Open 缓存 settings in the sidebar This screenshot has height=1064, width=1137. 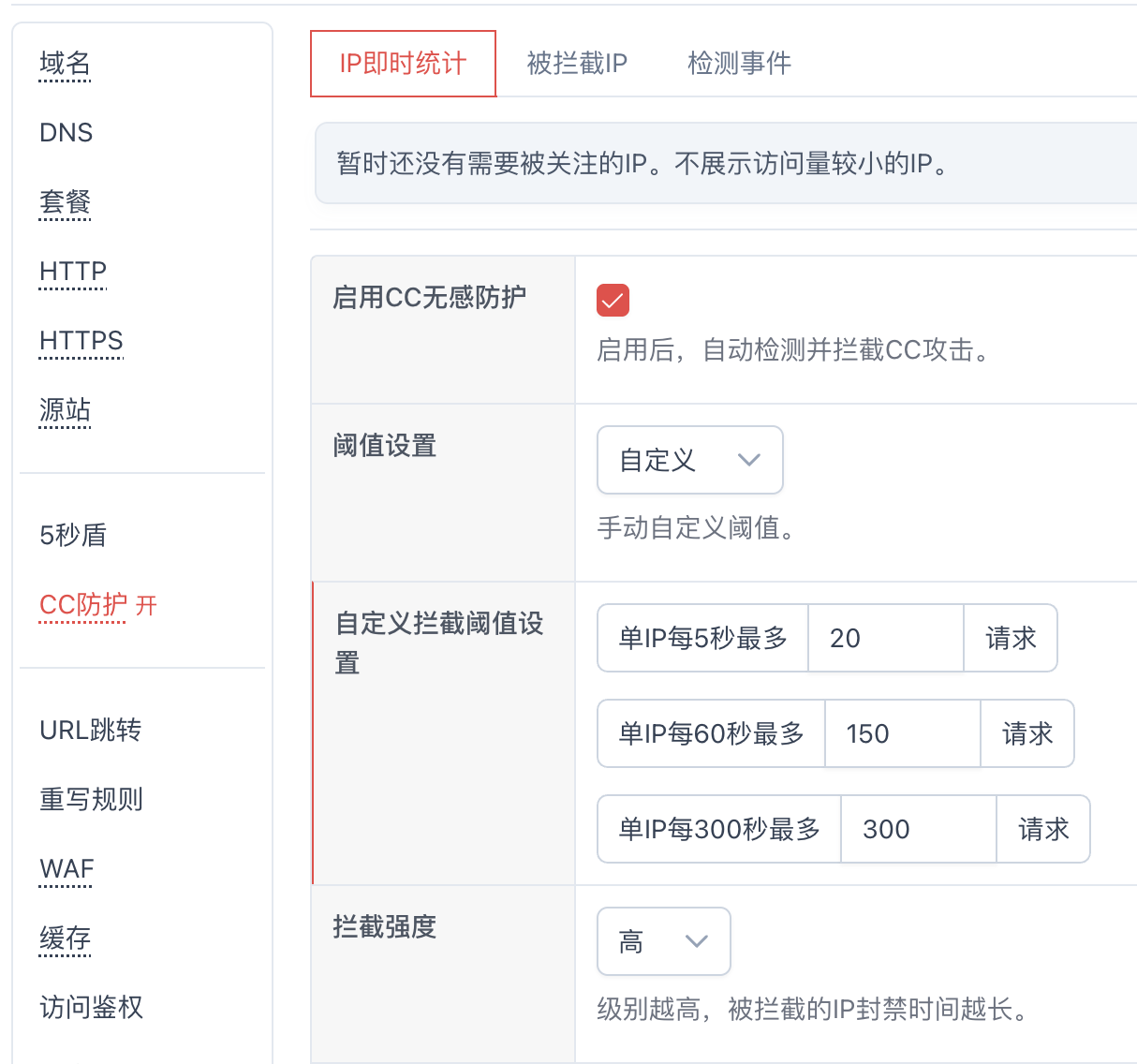point(65,938)
